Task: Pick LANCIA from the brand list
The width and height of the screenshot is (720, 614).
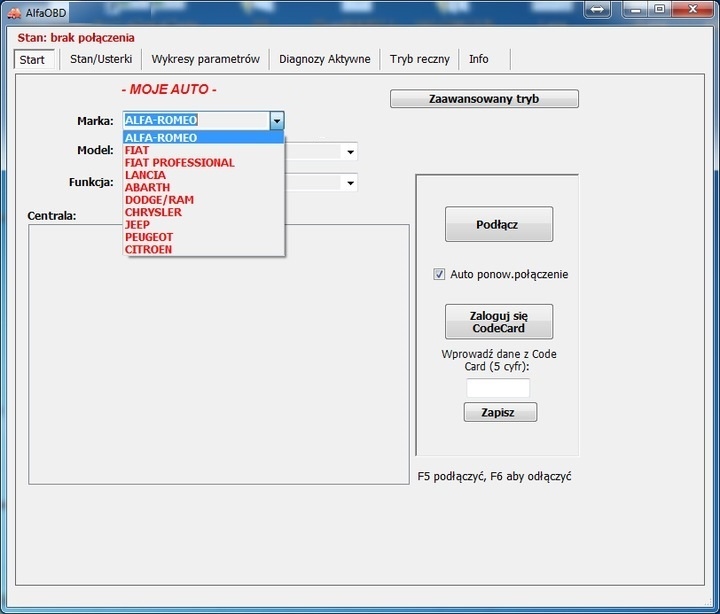Action: tap(145, 175)
